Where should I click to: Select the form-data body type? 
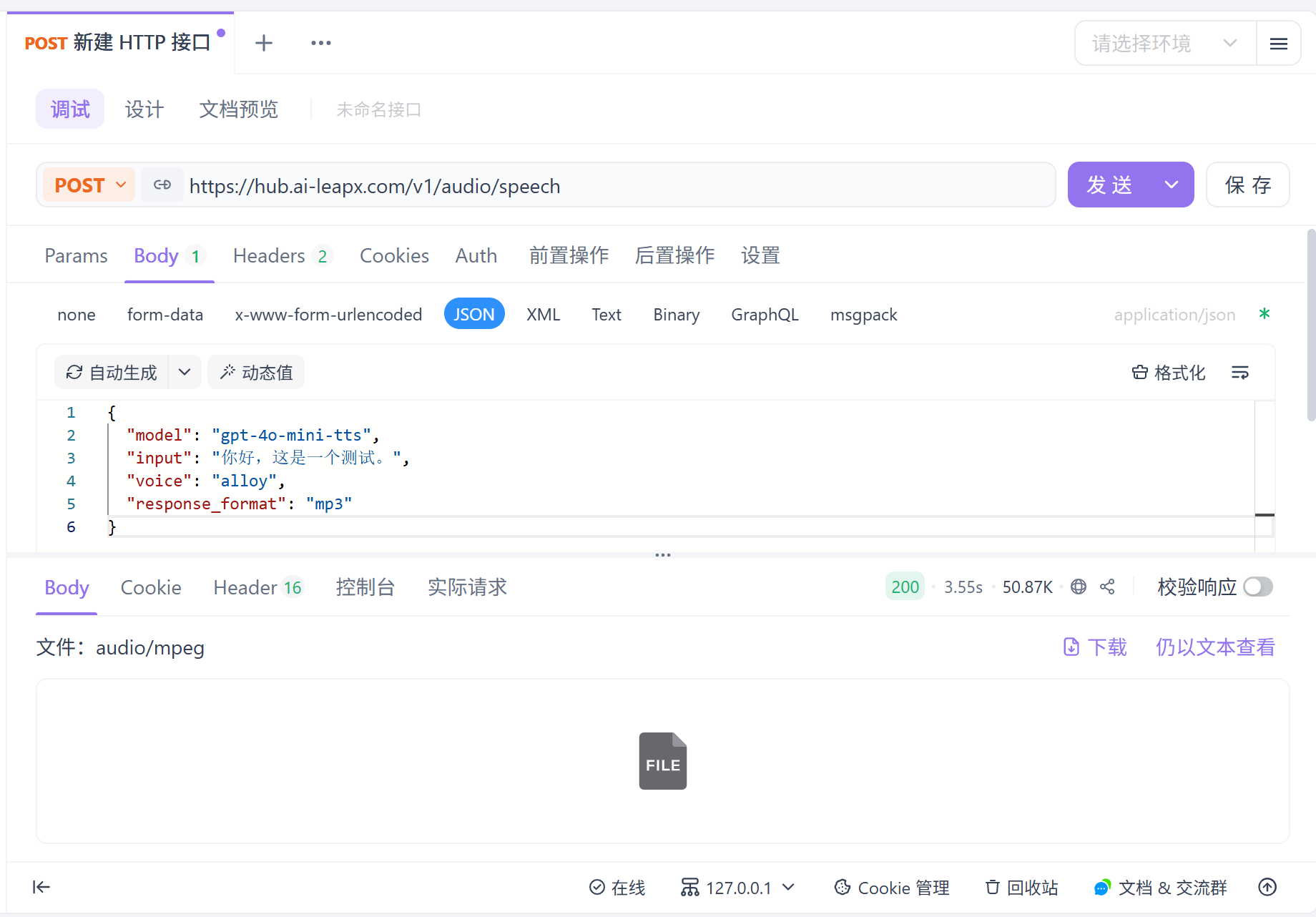pos(165,315)
